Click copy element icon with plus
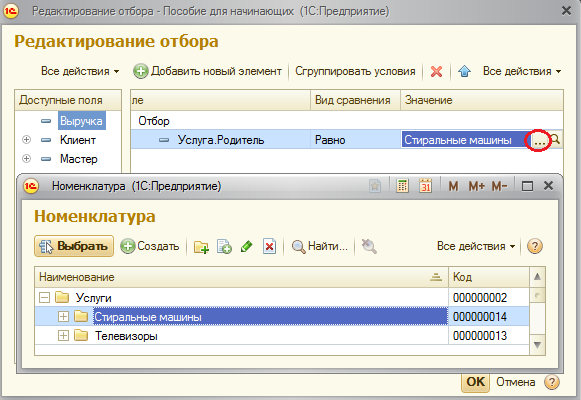Viewport: 581px width, 400px height. tap(224, 247)
